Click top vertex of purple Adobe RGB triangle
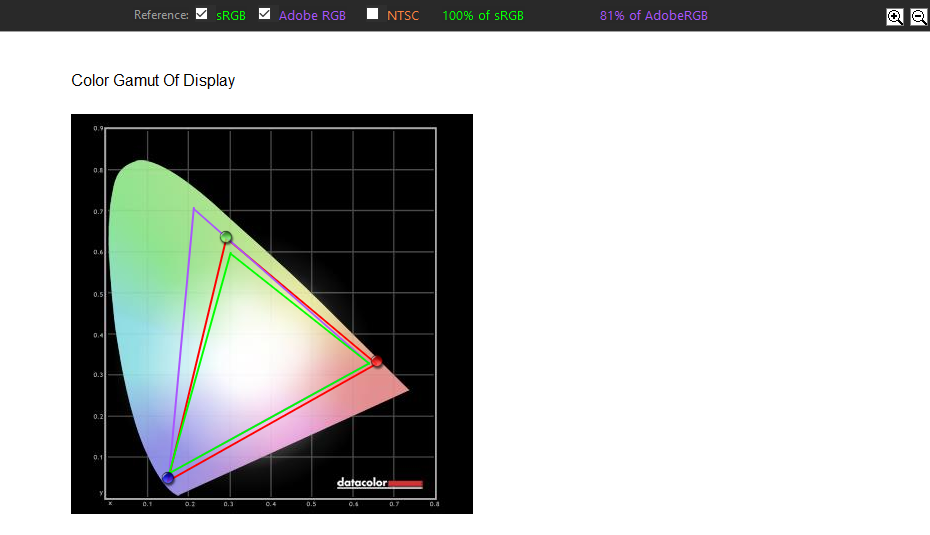 pyautogui.click(x=194, y=208)
